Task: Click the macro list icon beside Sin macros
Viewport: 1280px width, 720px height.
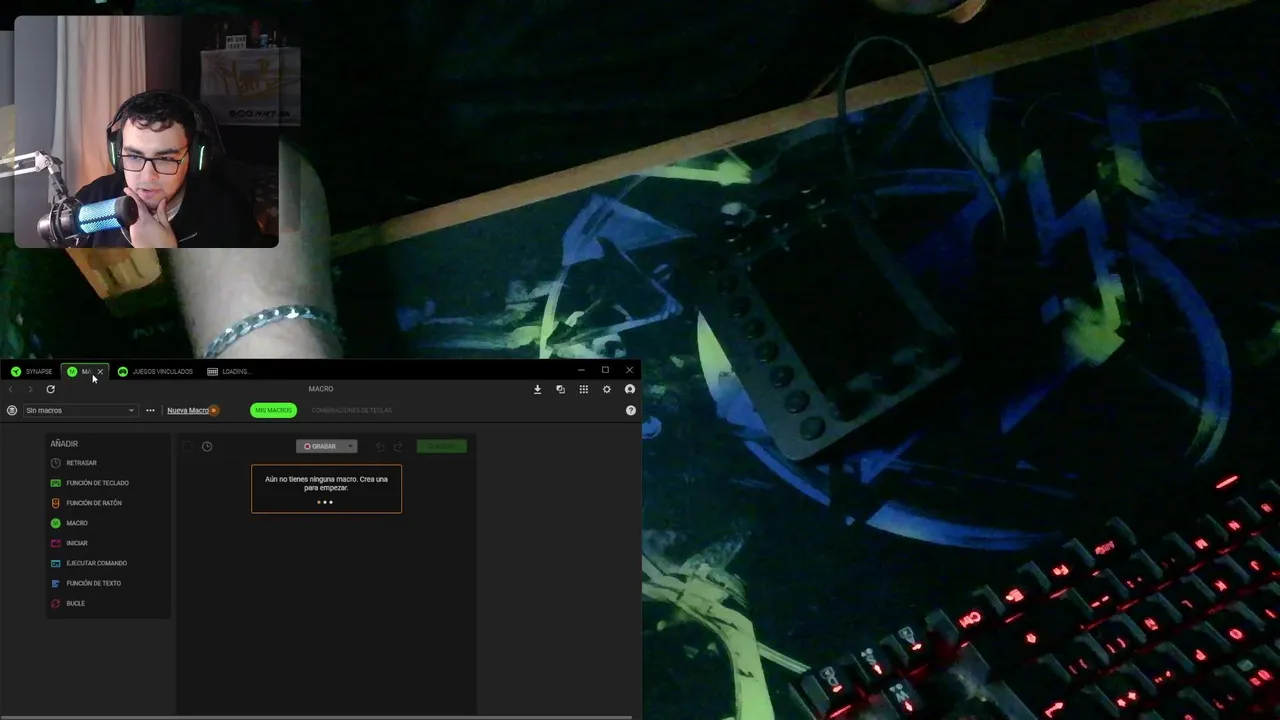Action: 12,410
